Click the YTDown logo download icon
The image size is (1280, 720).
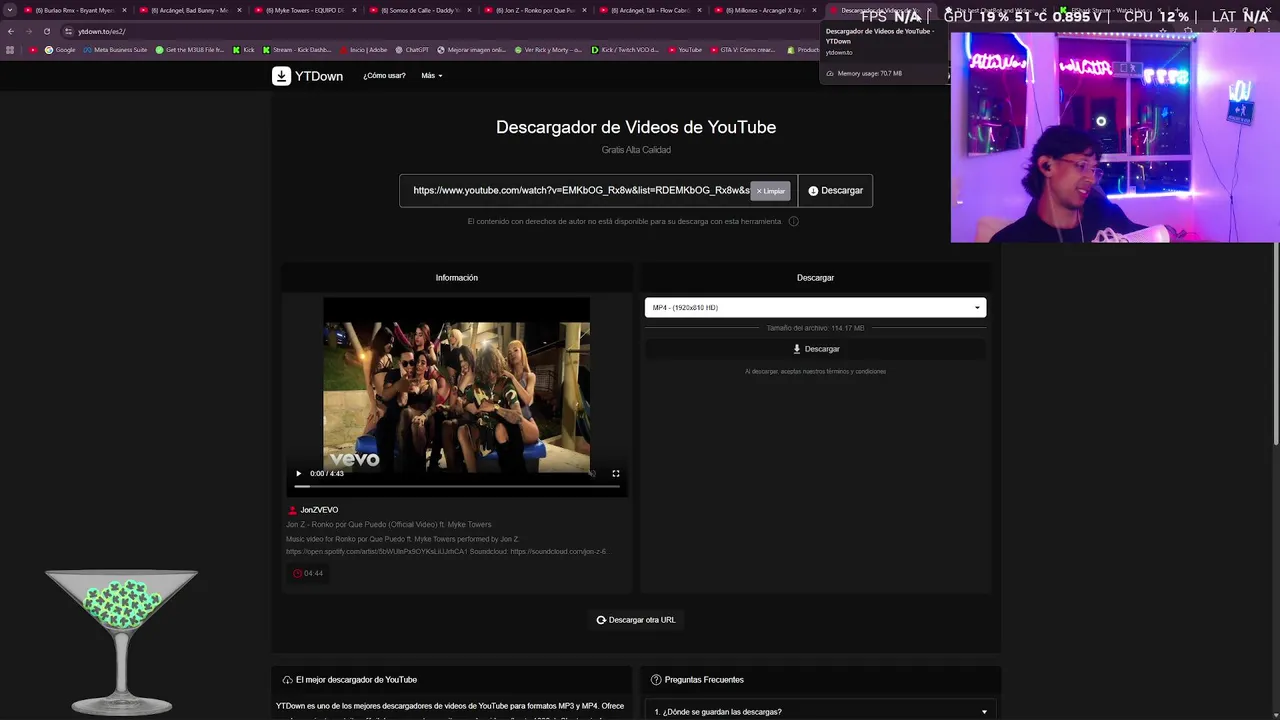pyautogui.click(x=281, y=76)
